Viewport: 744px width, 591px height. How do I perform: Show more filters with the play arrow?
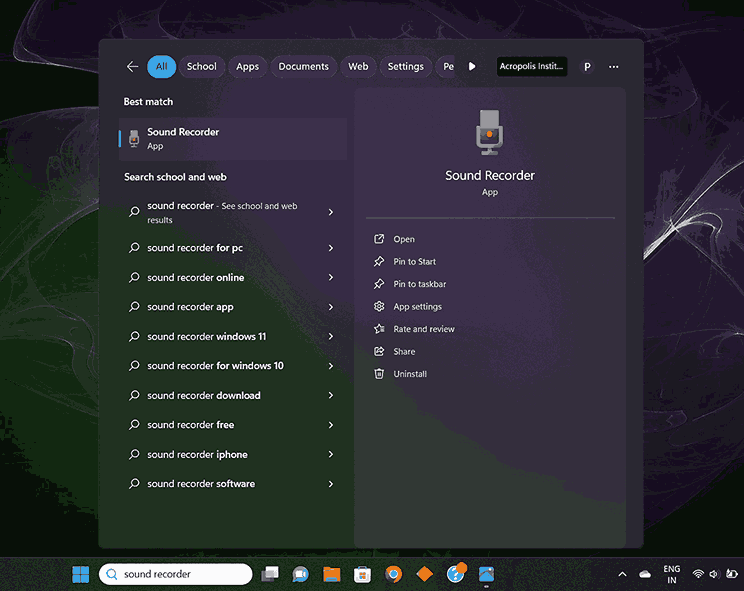tap(472, 66)
